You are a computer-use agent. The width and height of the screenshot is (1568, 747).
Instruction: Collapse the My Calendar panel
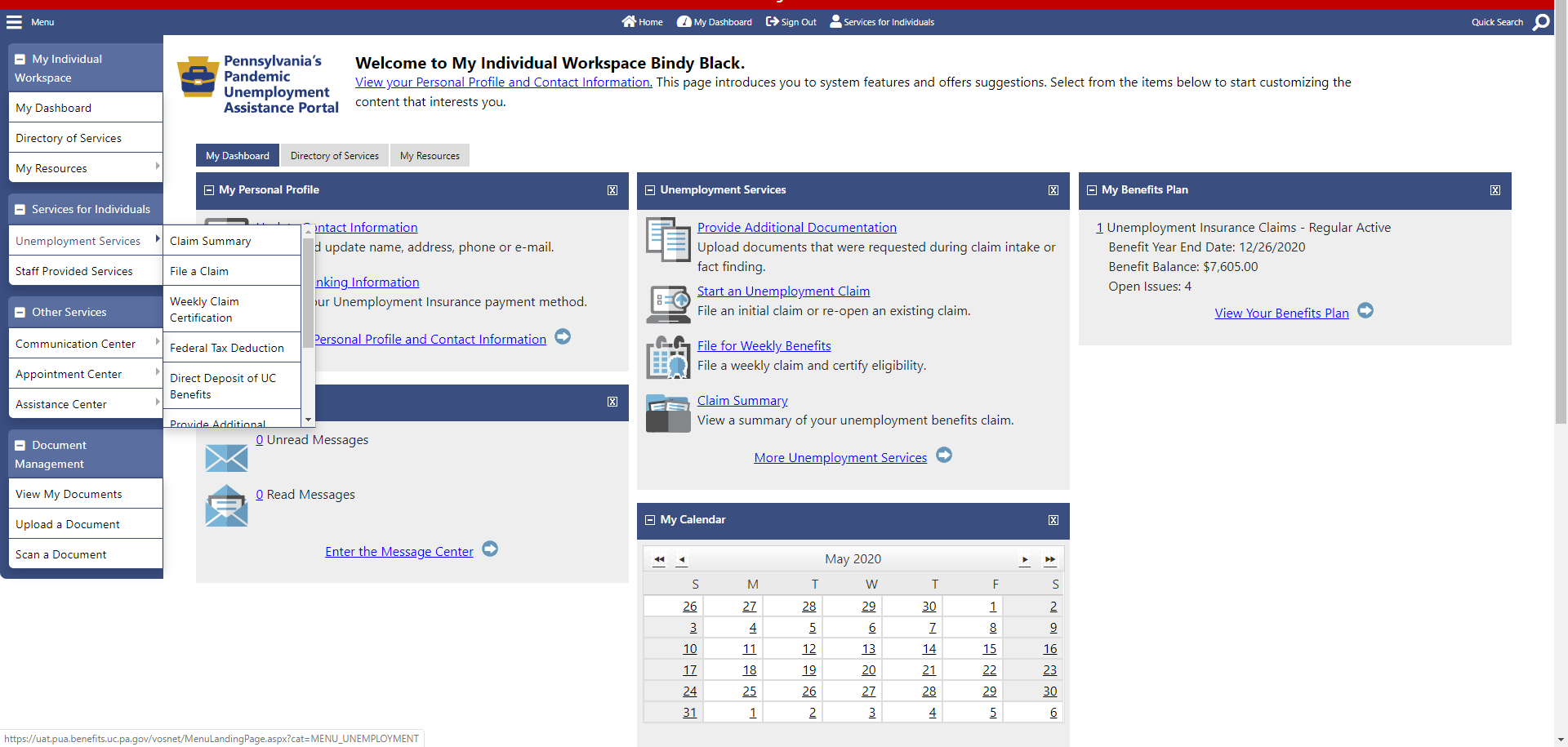tap(650, 520)
